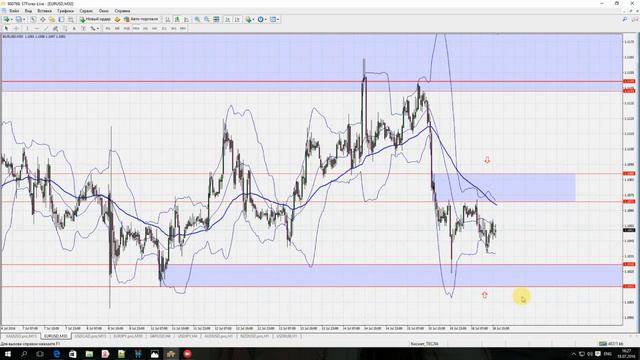Toggle chart shift
The width and height of the screenshot is (640, 360).
click(237, 19)
